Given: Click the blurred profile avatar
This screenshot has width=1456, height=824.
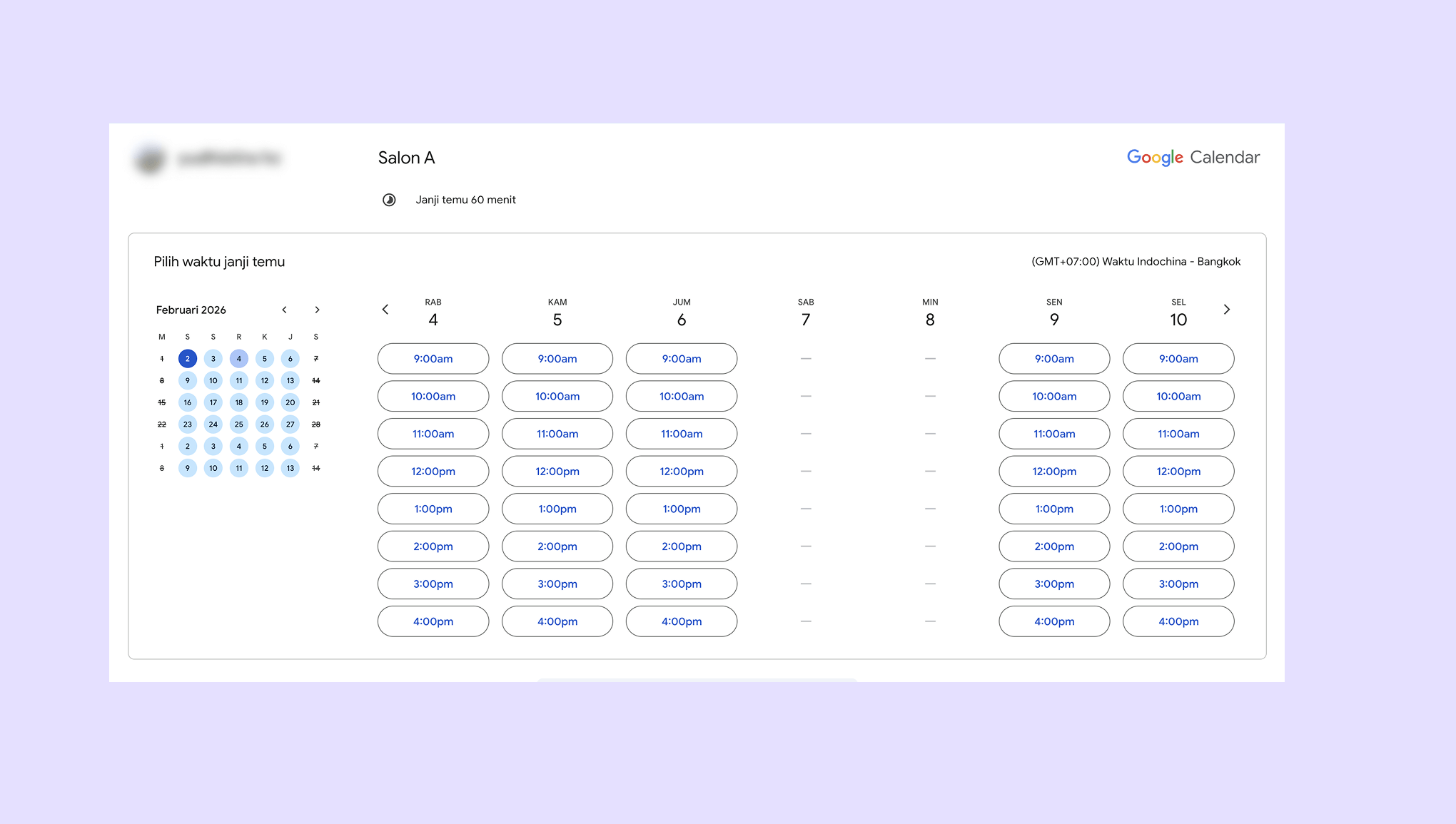Looking at the screenshot, I should tap(151, 158).
